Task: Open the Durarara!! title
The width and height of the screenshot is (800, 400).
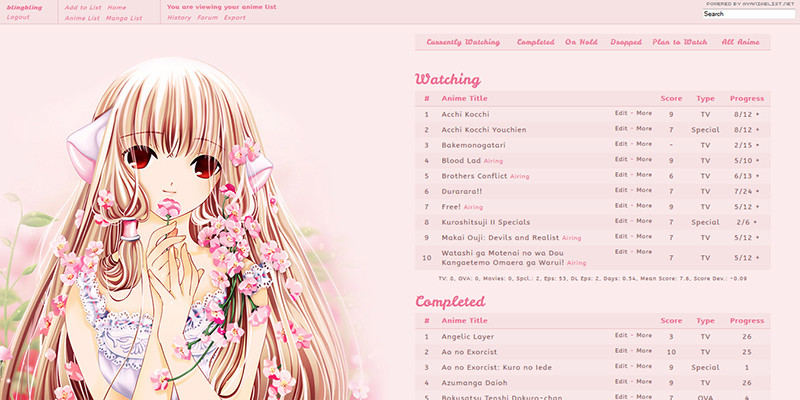Action: click(x=462, y=191)
